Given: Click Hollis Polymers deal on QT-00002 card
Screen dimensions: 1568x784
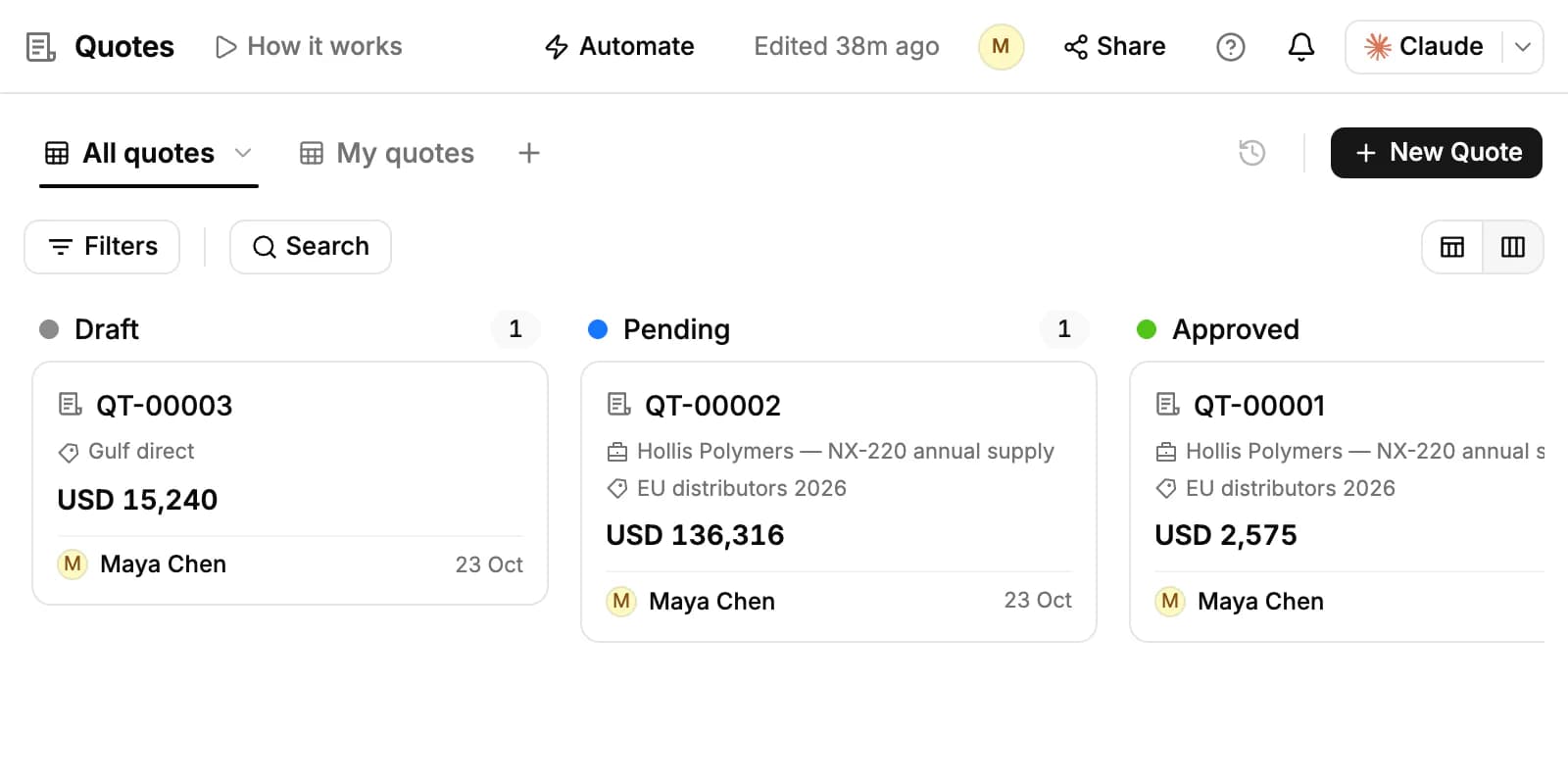Looking at the screenshot, I should click(x=830, y=452).
